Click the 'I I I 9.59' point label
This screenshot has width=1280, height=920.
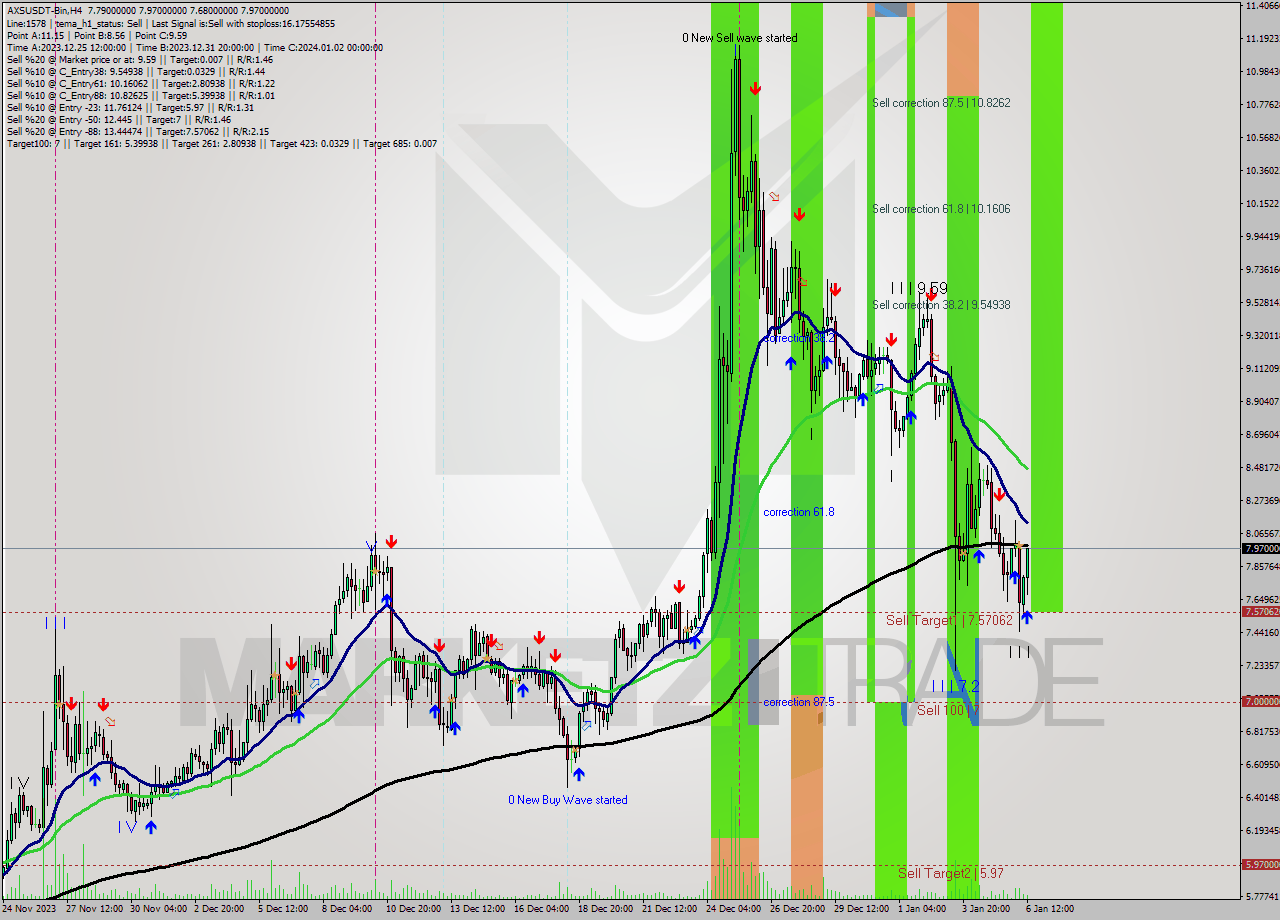[919, 288]
